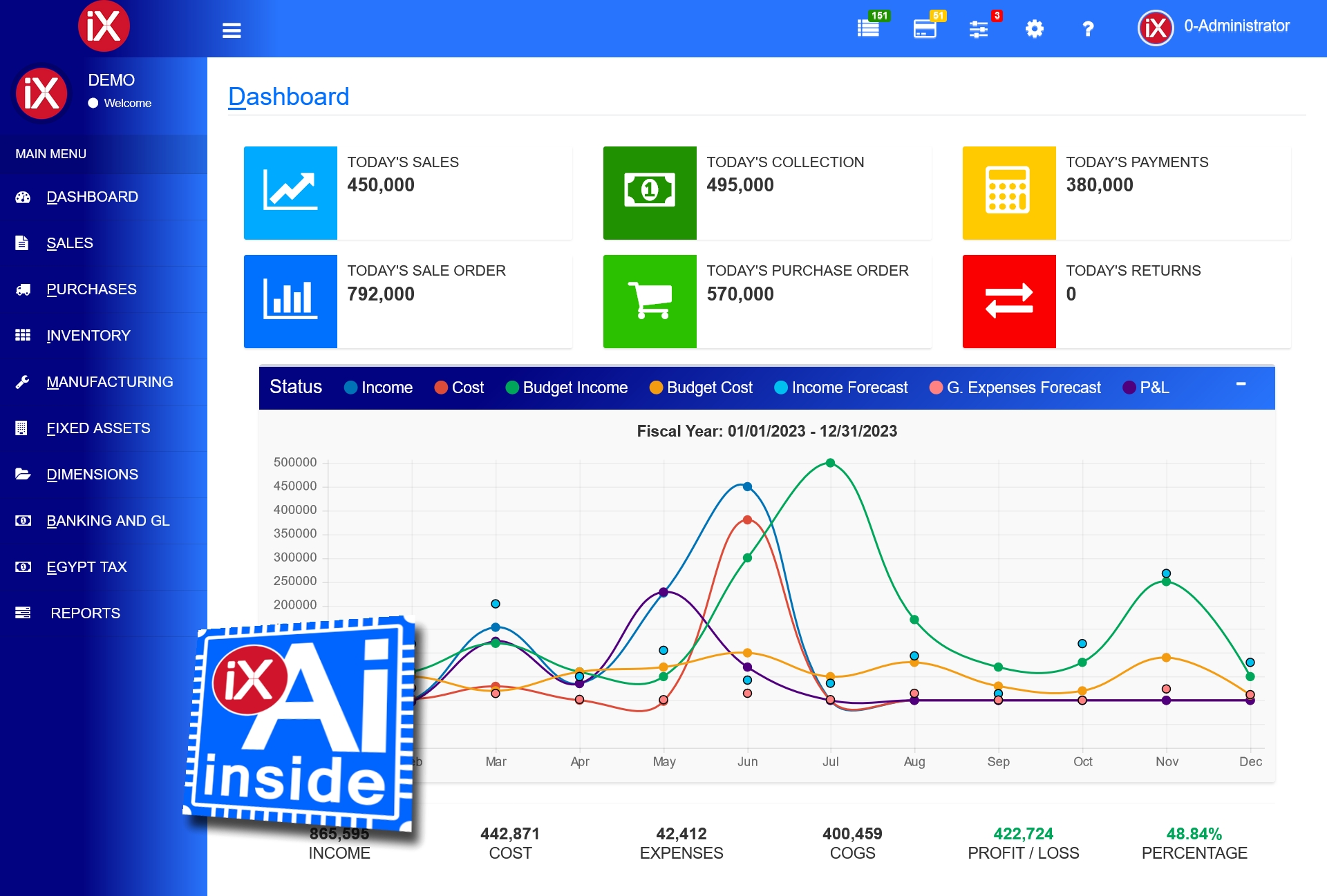Toggle the Income Forecast series in legend
1327x896 pixels.
click(841, 388)
